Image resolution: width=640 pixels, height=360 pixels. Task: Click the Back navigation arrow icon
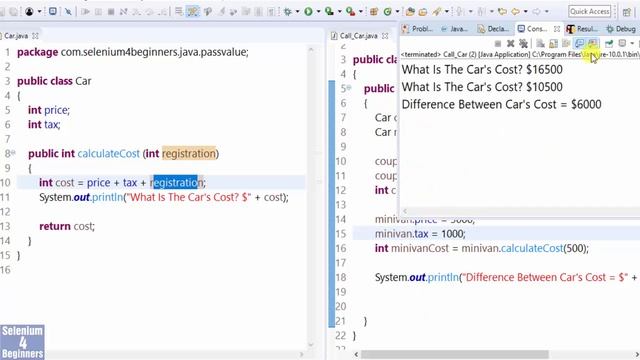coord(516,11)
